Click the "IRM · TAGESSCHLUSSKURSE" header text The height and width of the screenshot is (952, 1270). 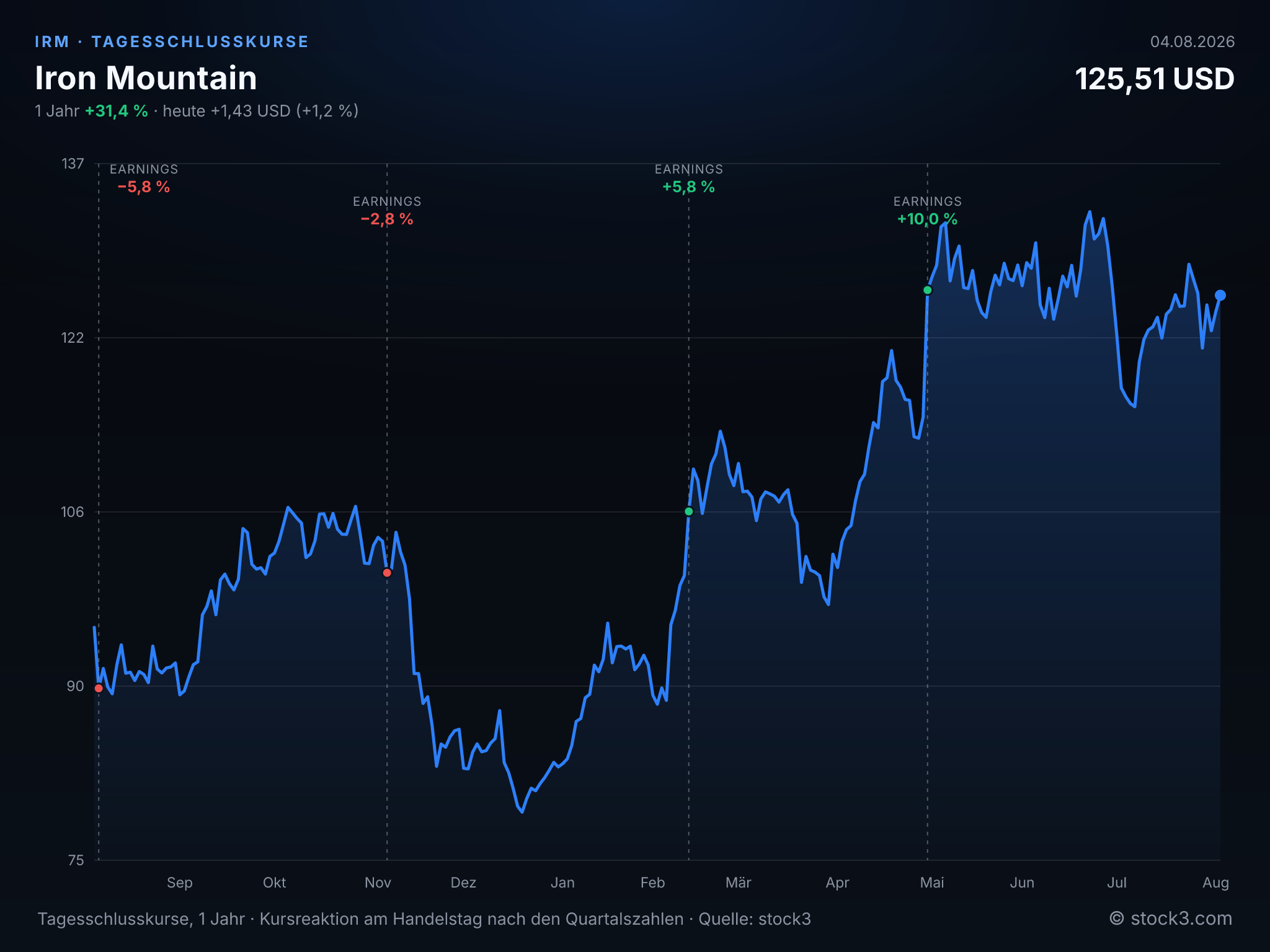[172, 42]
